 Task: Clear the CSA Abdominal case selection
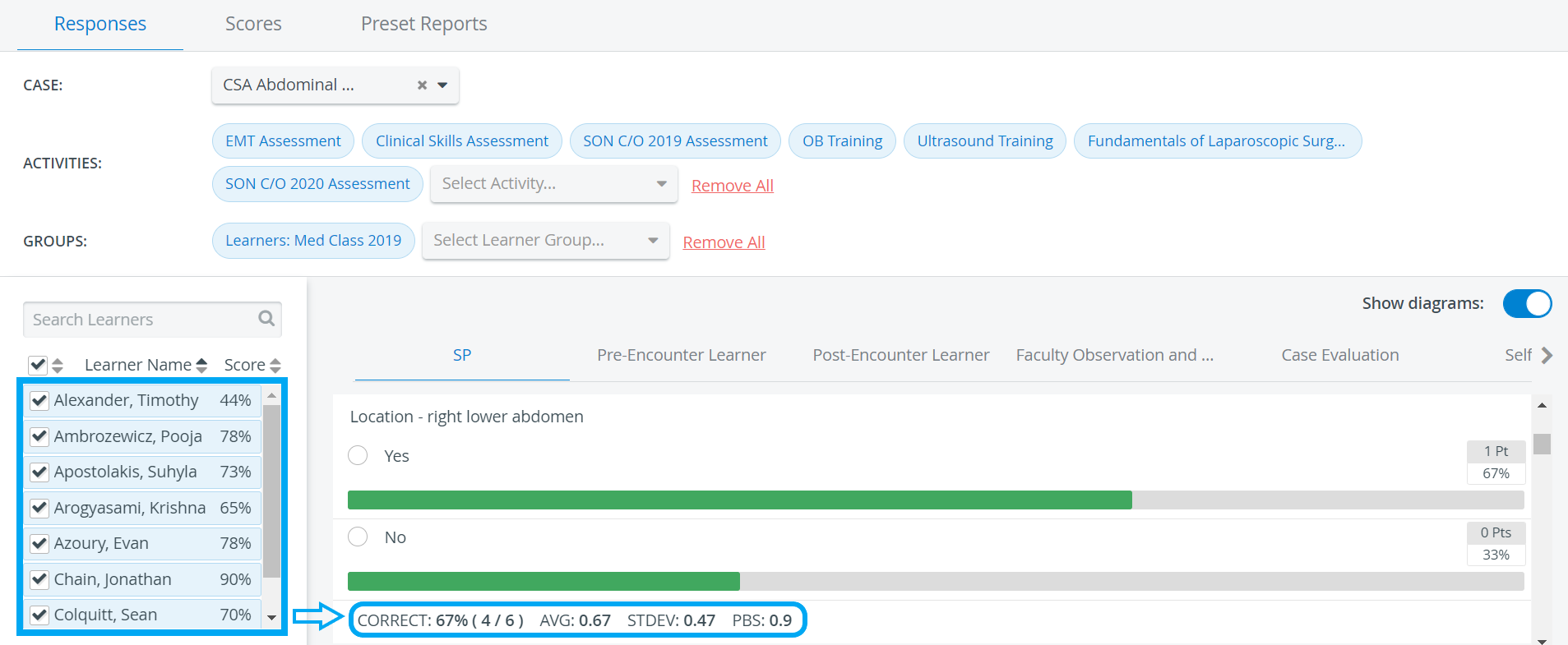422,85
